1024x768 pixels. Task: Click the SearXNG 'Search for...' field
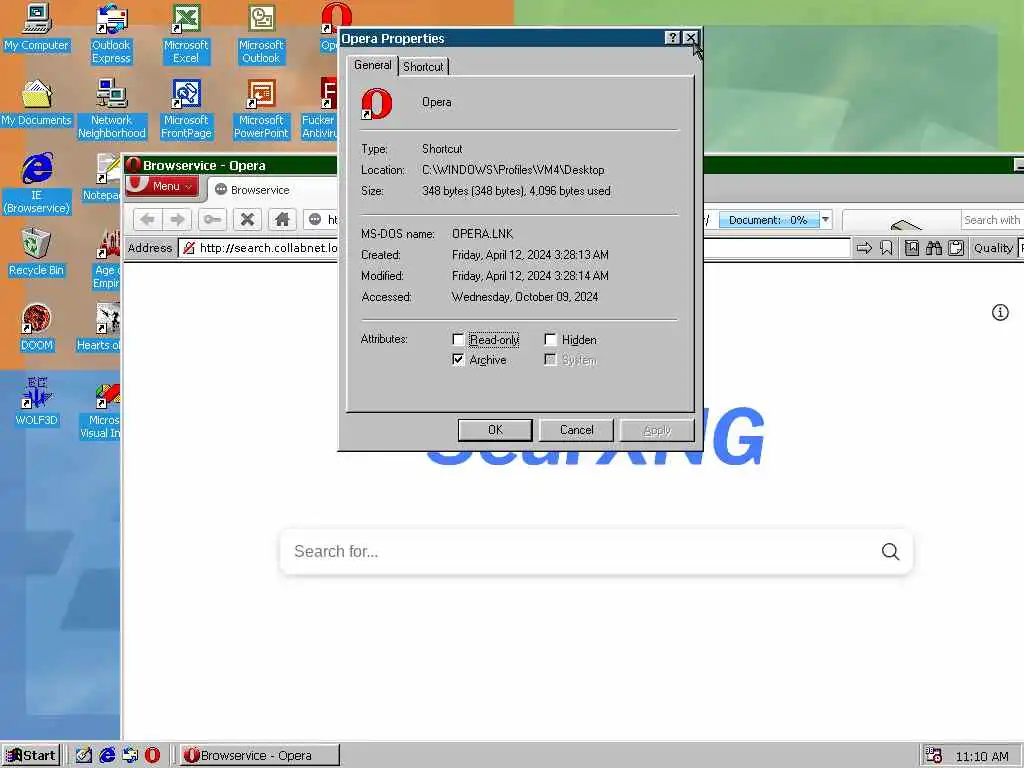[596, 552]
